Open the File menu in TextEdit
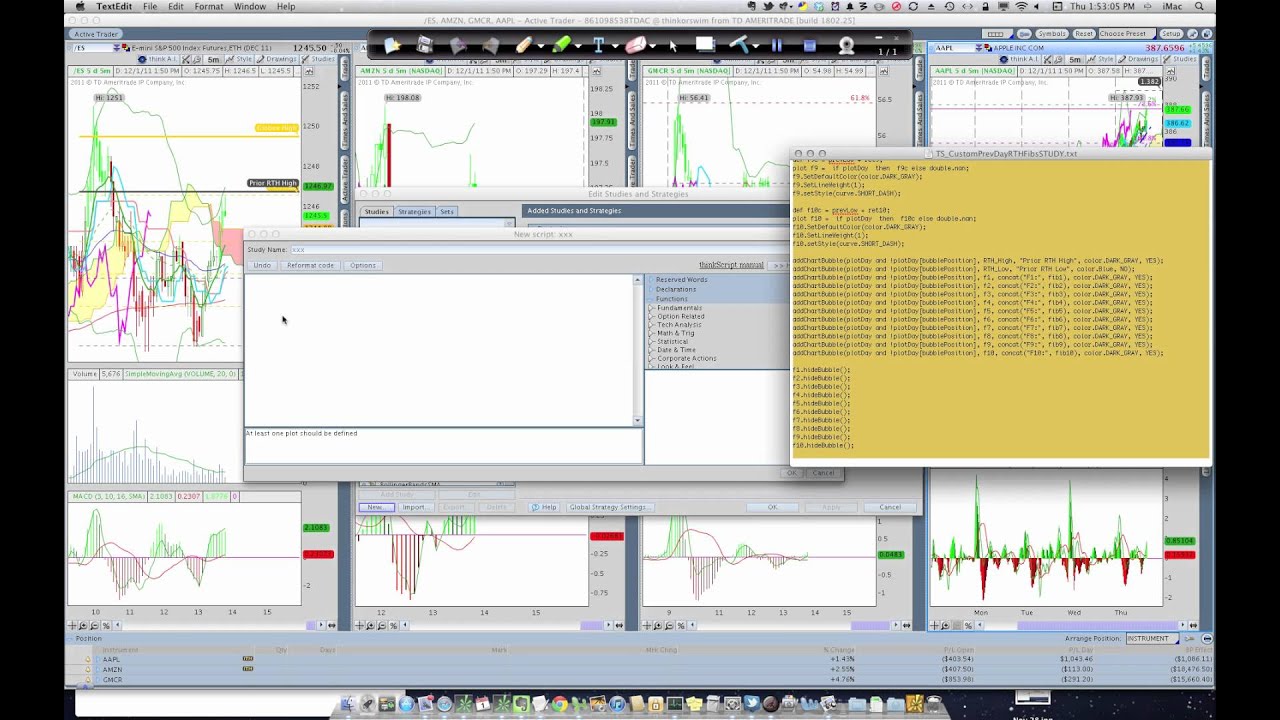Image resolution: width=1280 pixels, height=720 pixels. (x=150, y=6)
